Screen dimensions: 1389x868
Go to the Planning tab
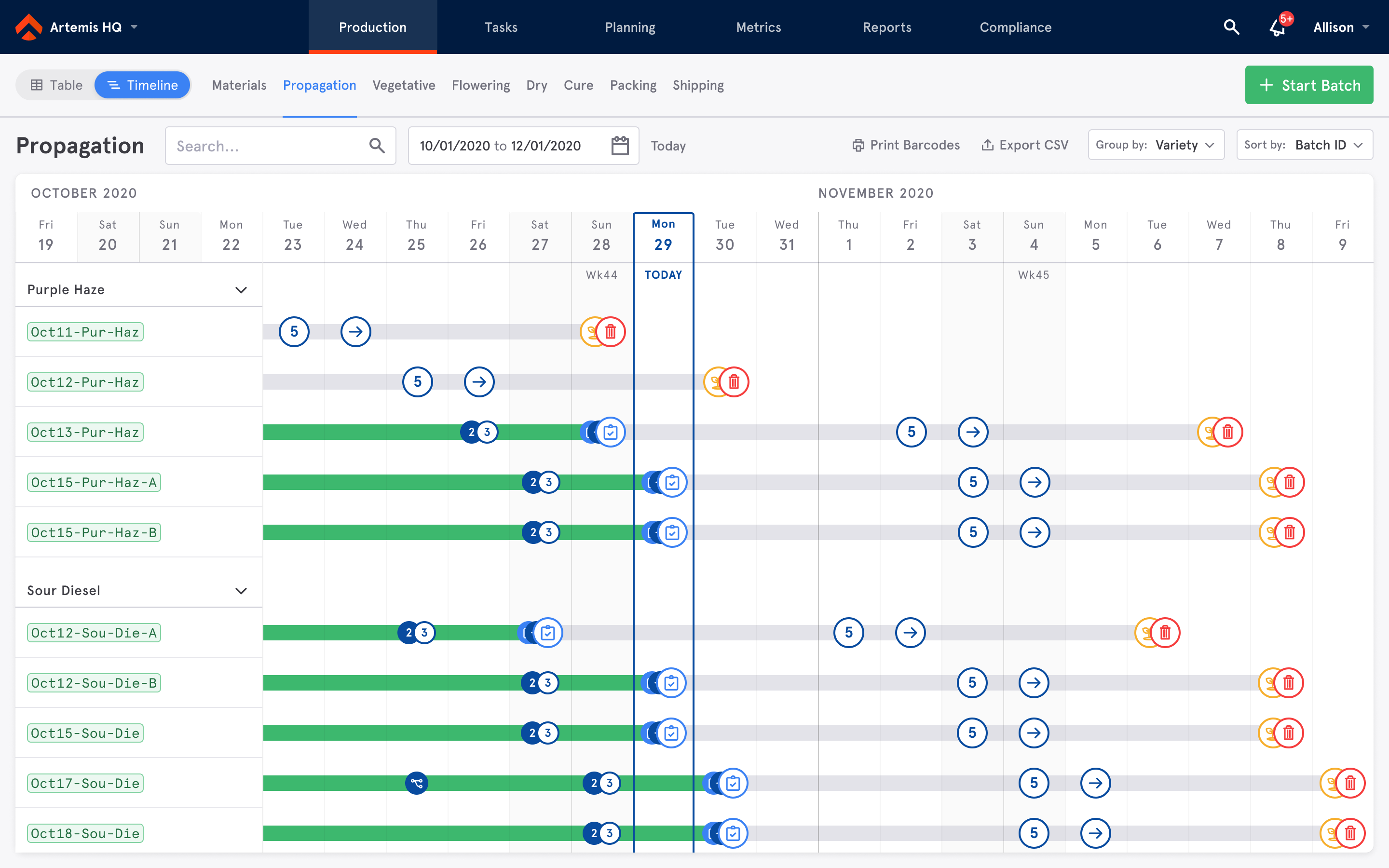click(x=630, y=27)
